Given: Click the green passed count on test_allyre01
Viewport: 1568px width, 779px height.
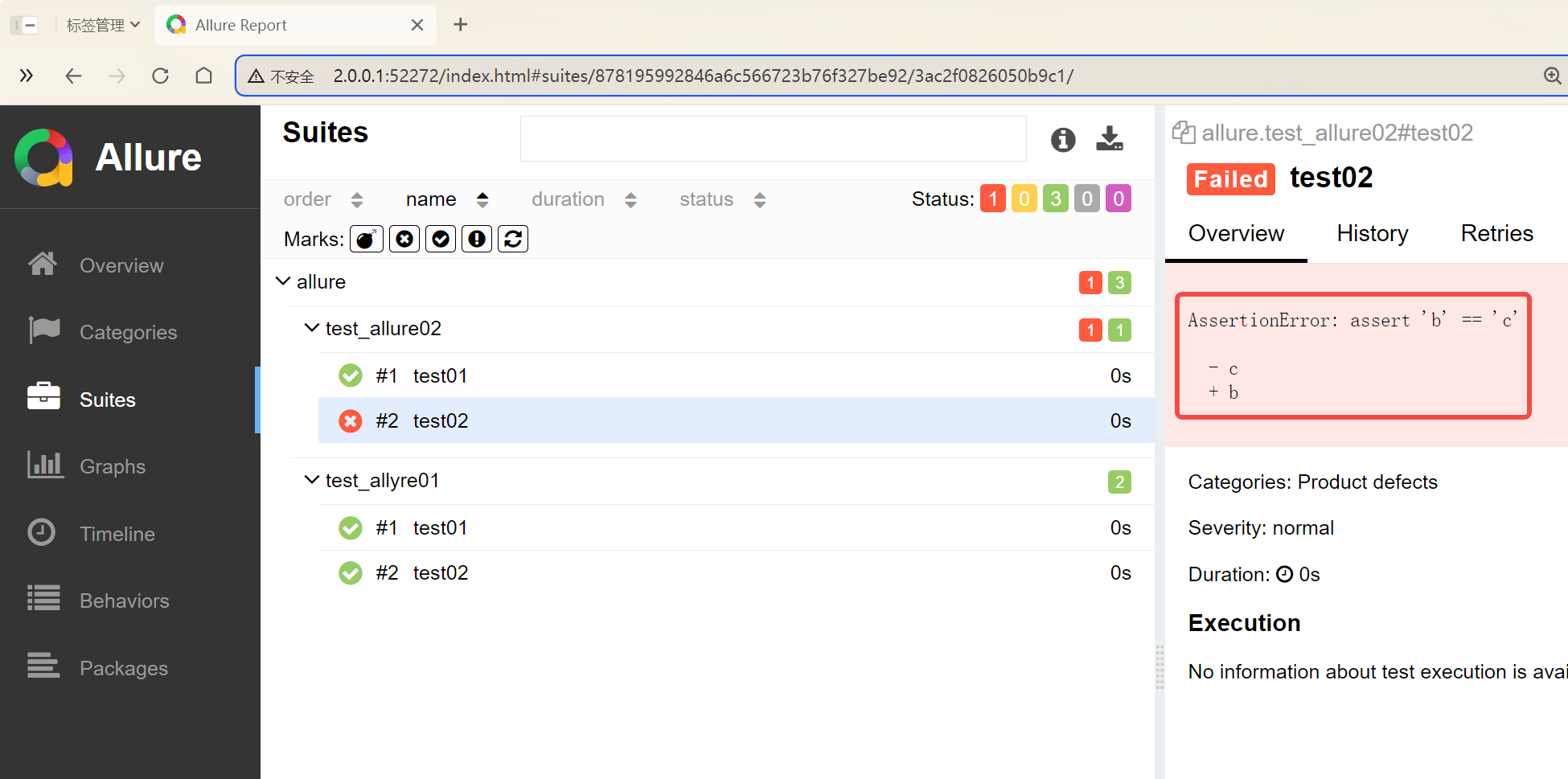Looking at the screenshot, I should pyautogui.click(x=1119, y=482).
